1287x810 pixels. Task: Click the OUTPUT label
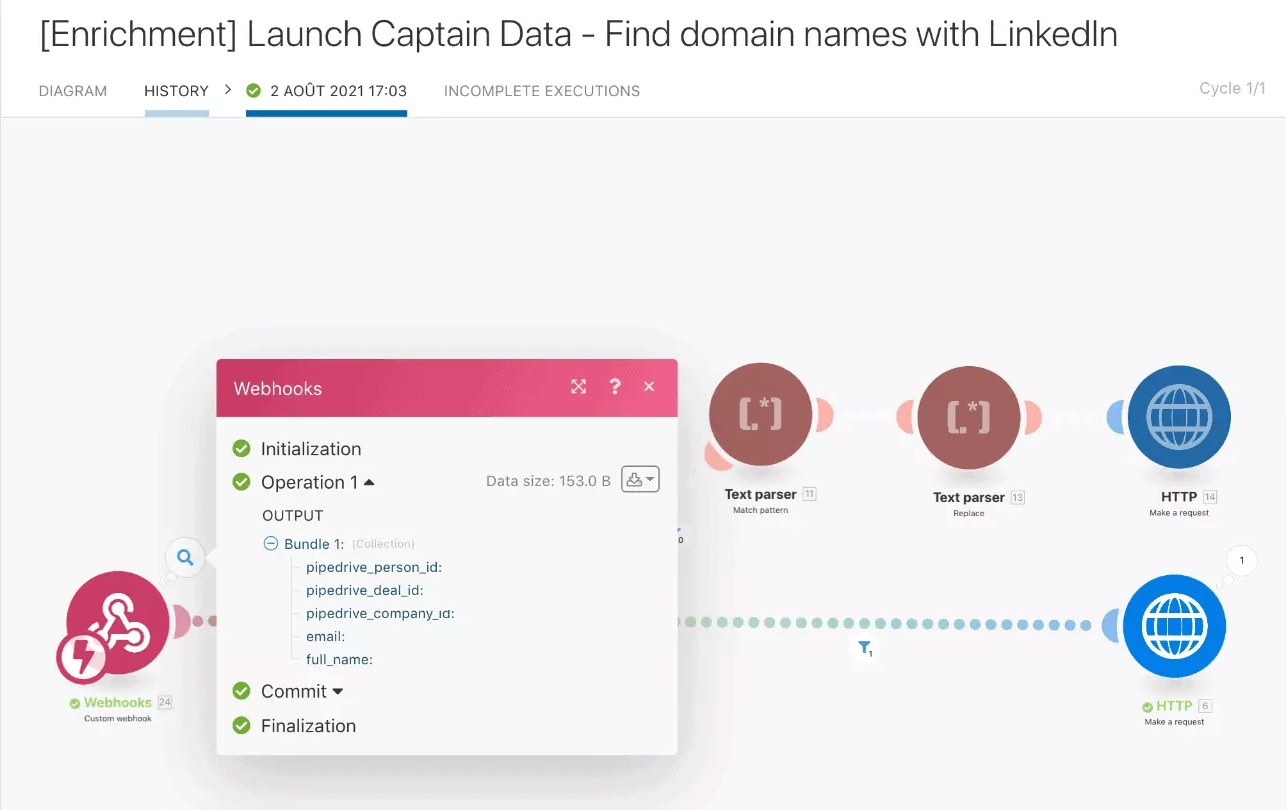(293, 516)
